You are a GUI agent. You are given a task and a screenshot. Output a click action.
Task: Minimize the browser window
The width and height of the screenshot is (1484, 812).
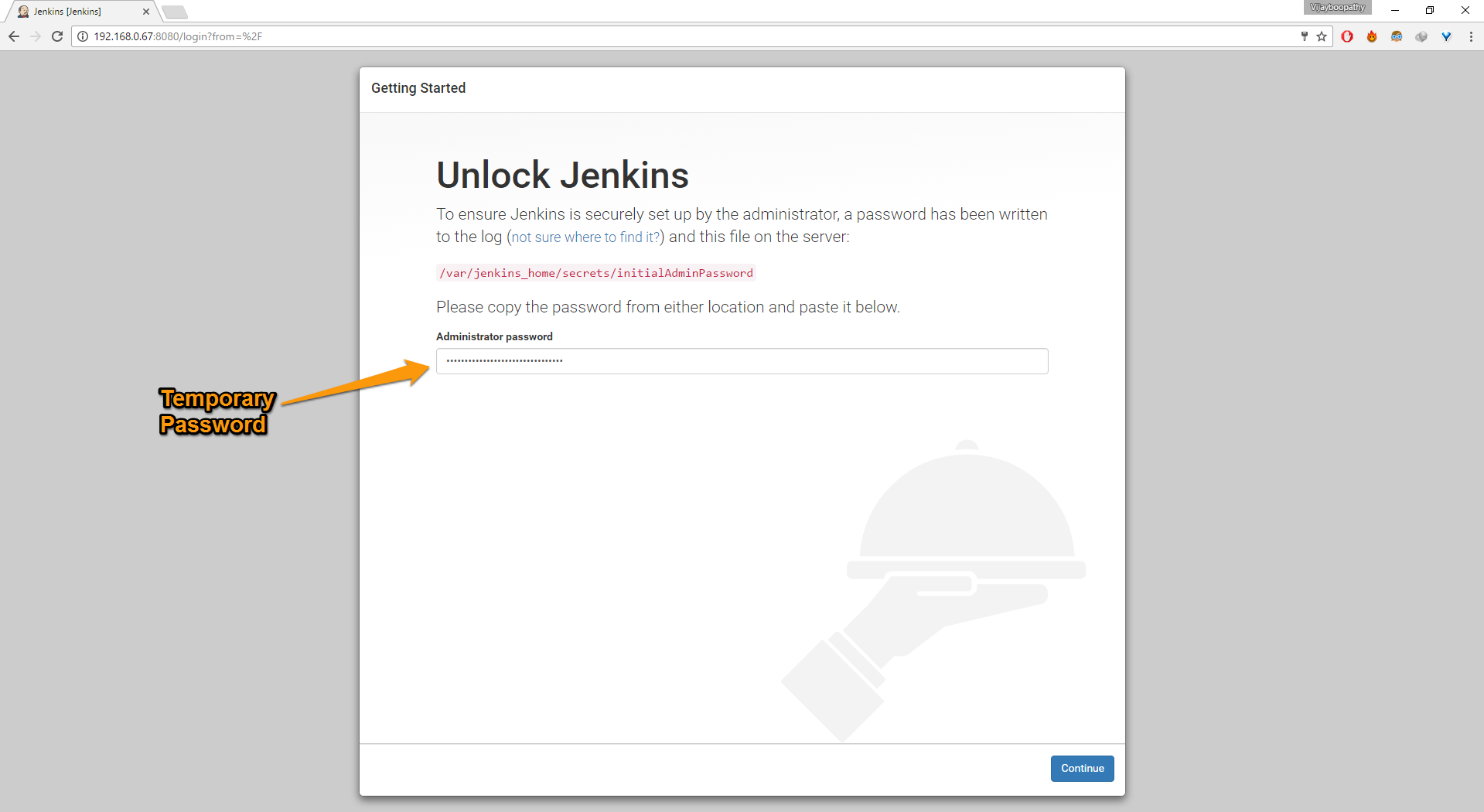(1395, 11)
